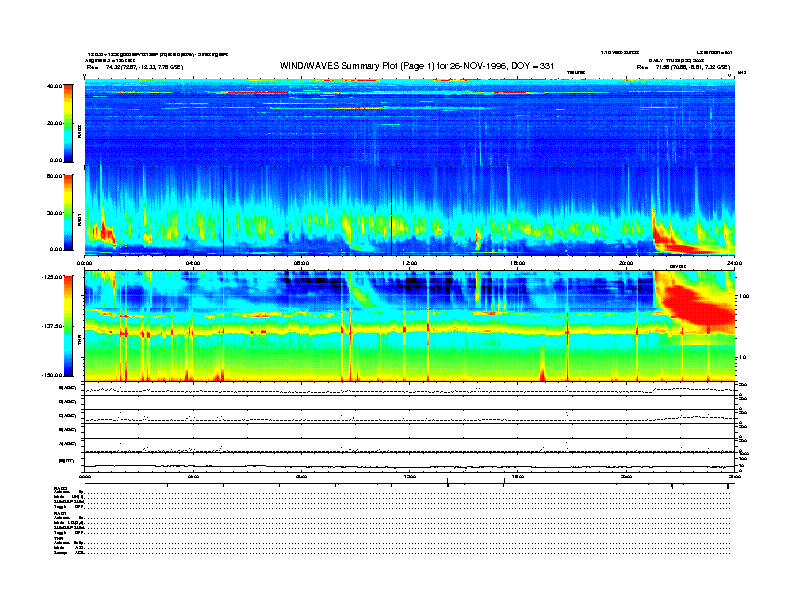
Task: Click the 20.00 value on RAD2 scale
Action: pyautogui.click(x=54, y=123)
